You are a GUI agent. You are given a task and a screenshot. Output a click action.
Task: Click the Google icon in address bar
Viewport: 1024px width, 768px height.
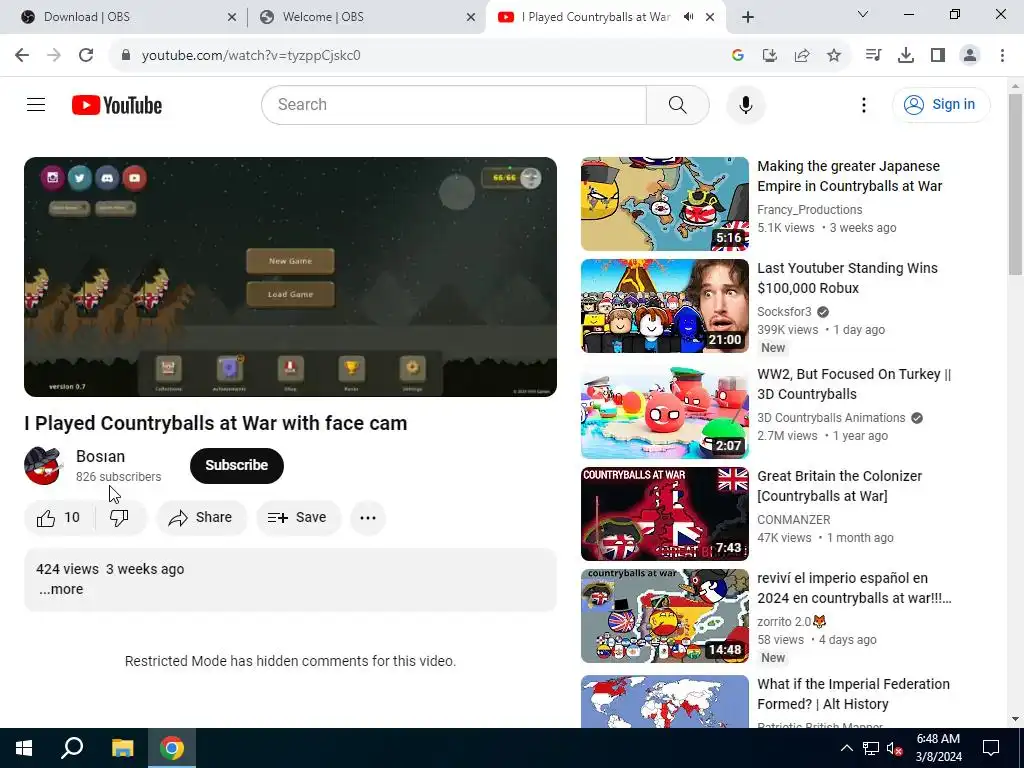point(738,56)
